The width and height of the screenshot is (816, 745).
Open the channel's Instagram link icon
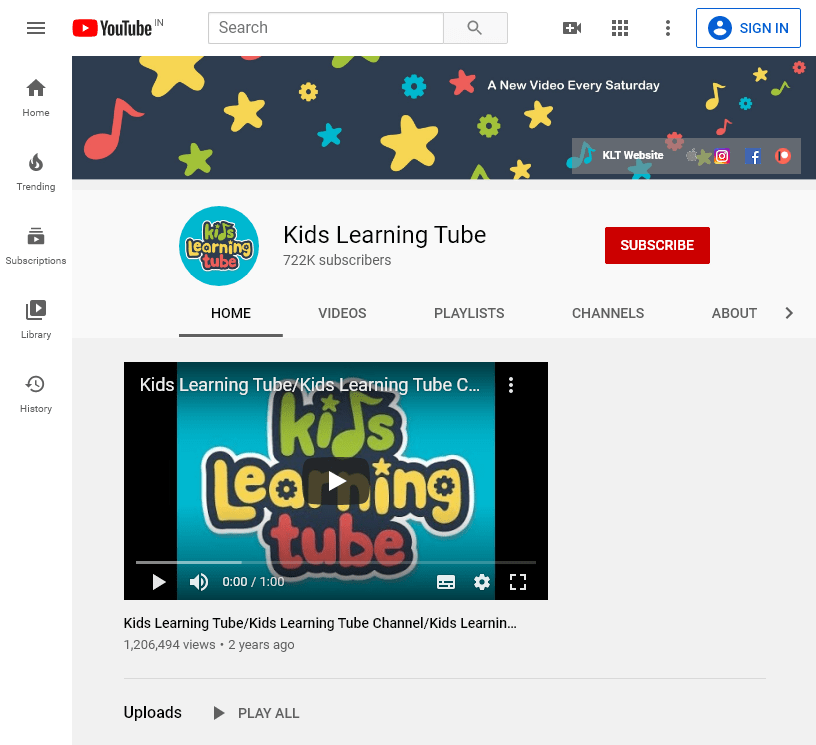point(722,156)
